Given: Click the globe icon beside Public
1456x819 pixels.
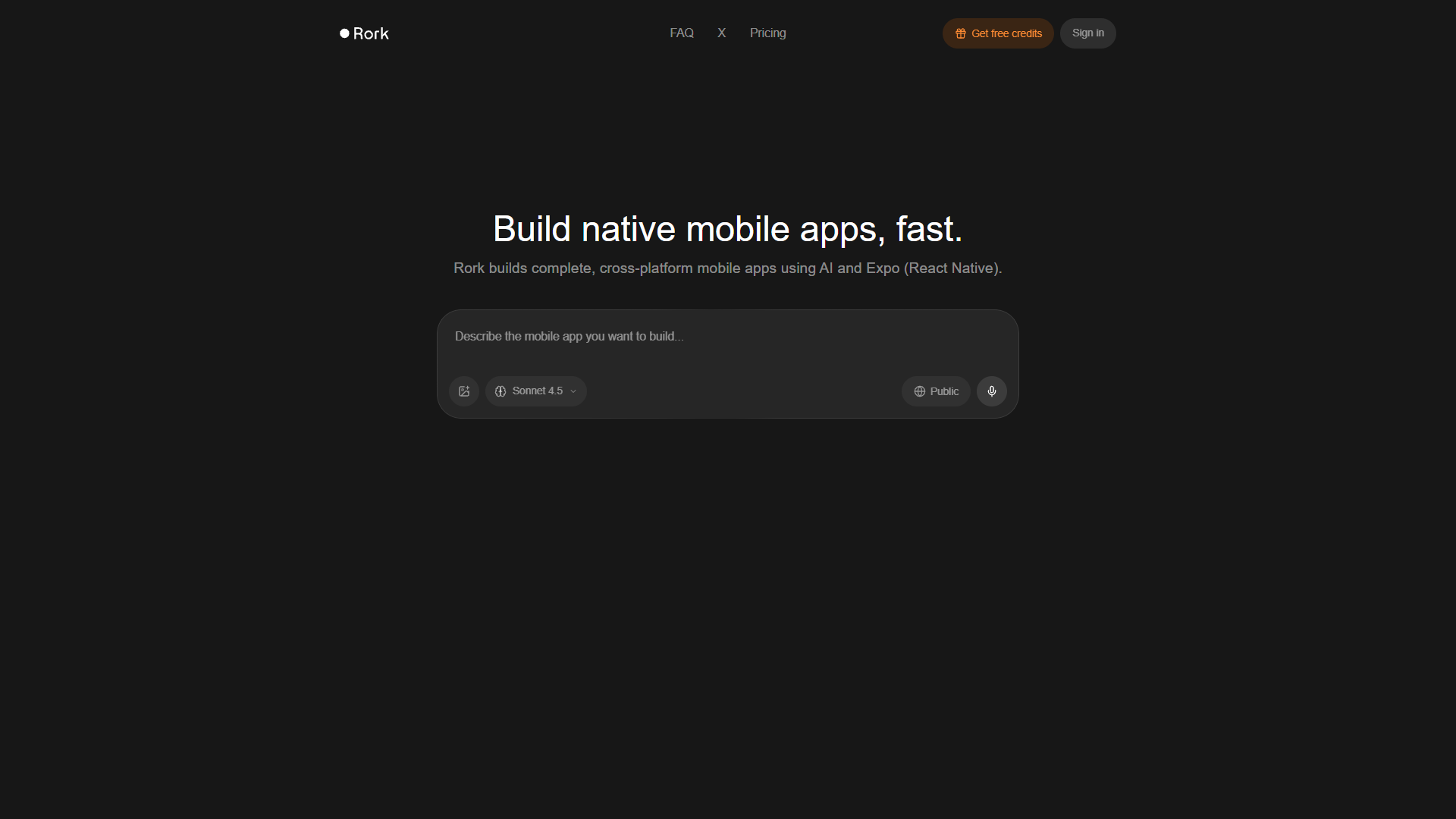Looking at the screenshot, I should tap(920, 391).
